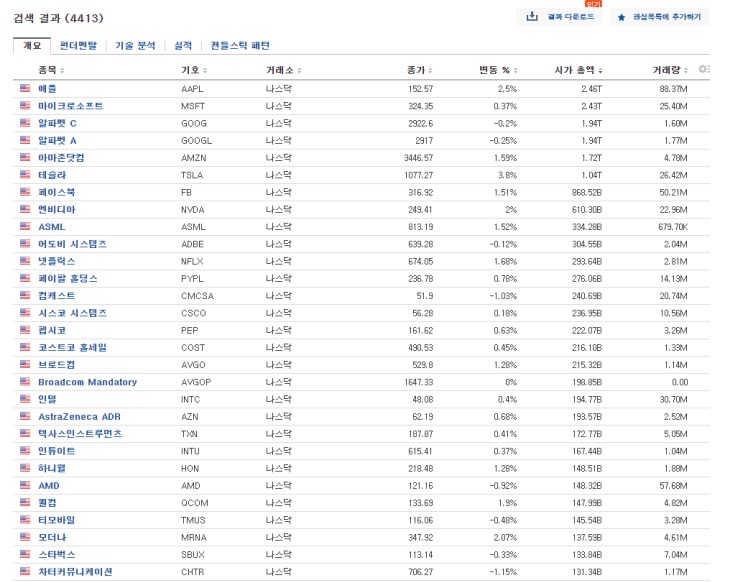743x583 pixels.
Task: Open the 알파벳 C stock link
Action: [57, 123]
